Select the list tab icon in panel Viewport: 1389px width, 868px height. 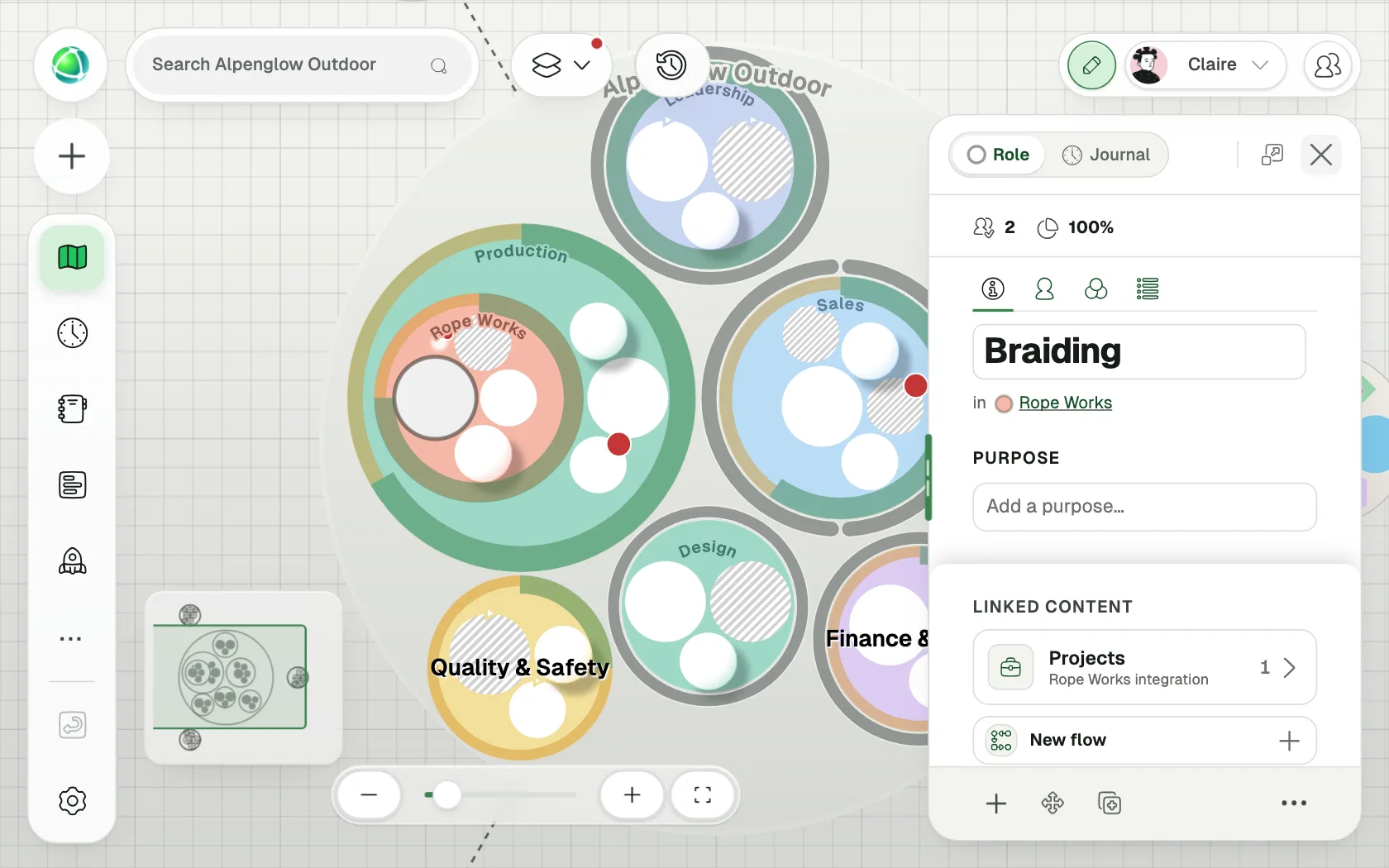1148,289
